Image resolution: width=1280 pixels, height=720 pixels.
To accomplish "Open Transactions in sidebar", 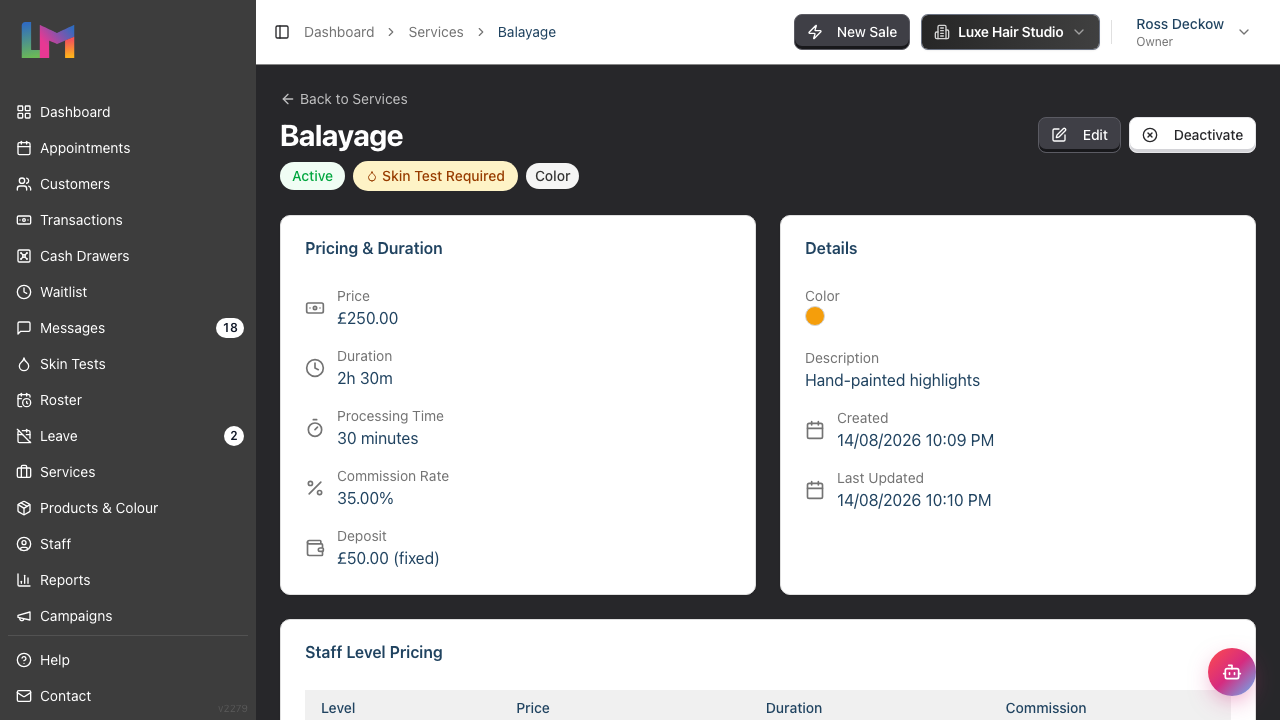I will pos(128,220).
